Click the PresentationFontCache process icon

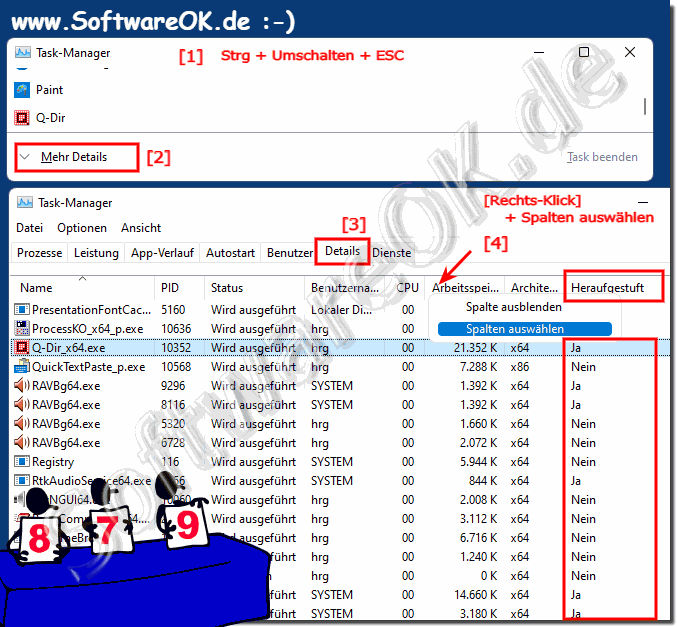(x=22, y=310)
